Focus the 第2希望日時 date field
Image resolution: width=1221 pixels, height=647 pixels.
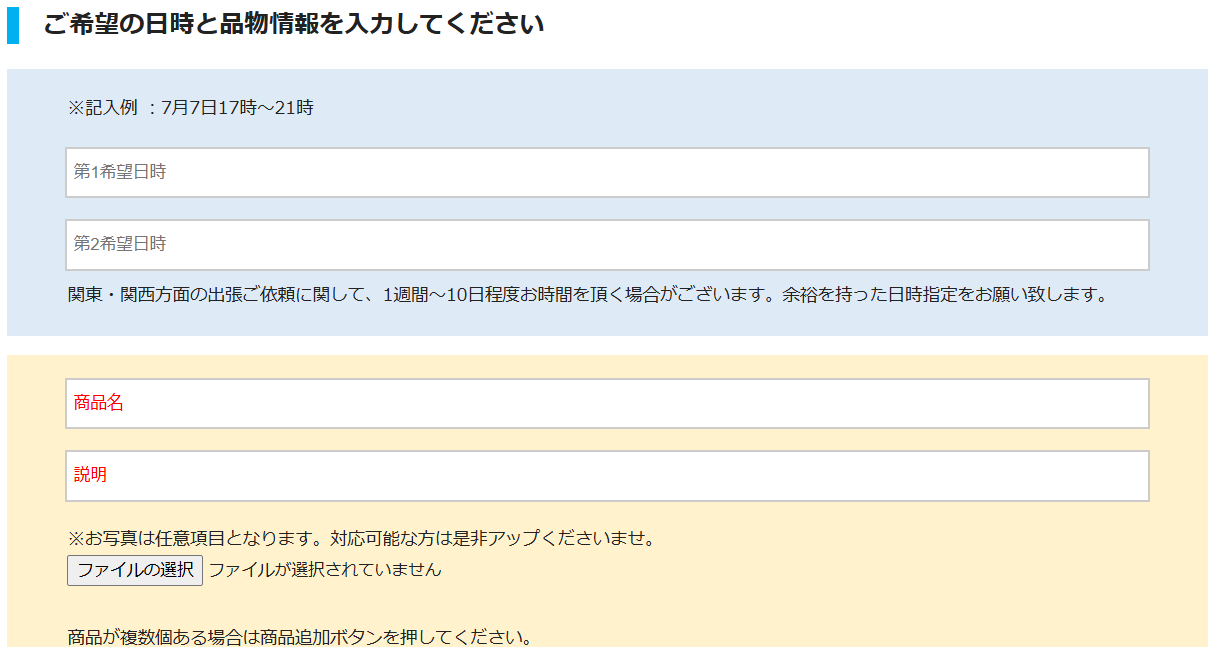607,245
